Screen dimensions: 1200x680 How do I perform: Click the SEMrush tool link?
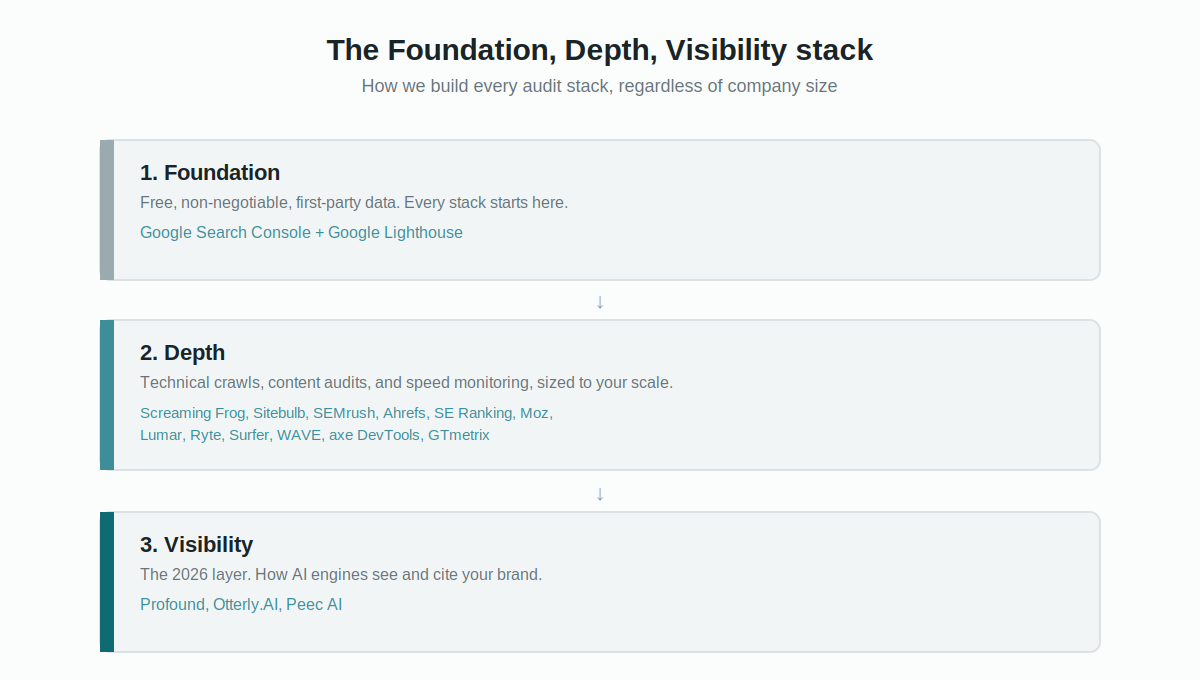click(344, 412)
